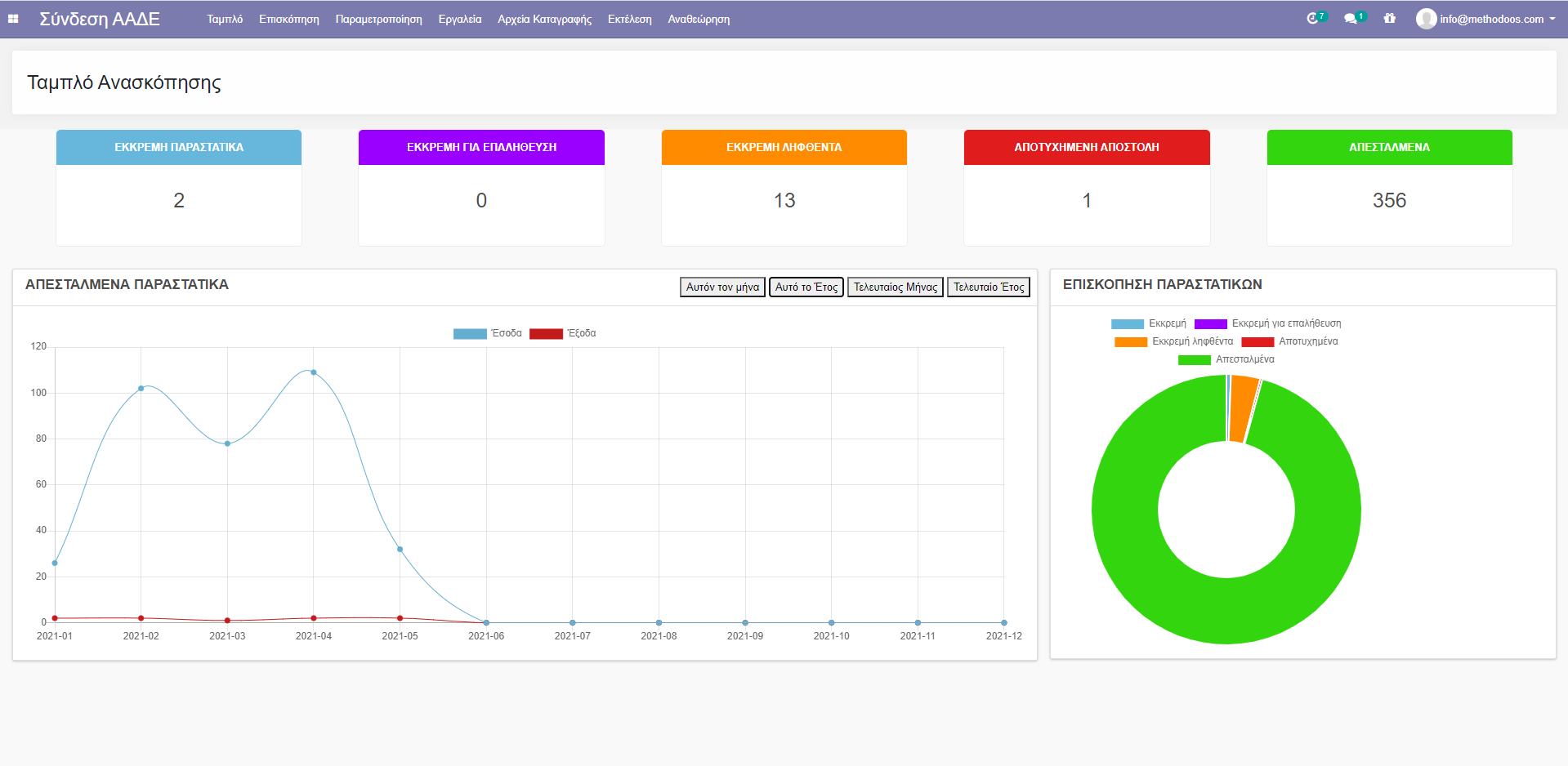Click the gift box icon
The height and width of the screenshot is (766, 1568).
coord(1389,19)
